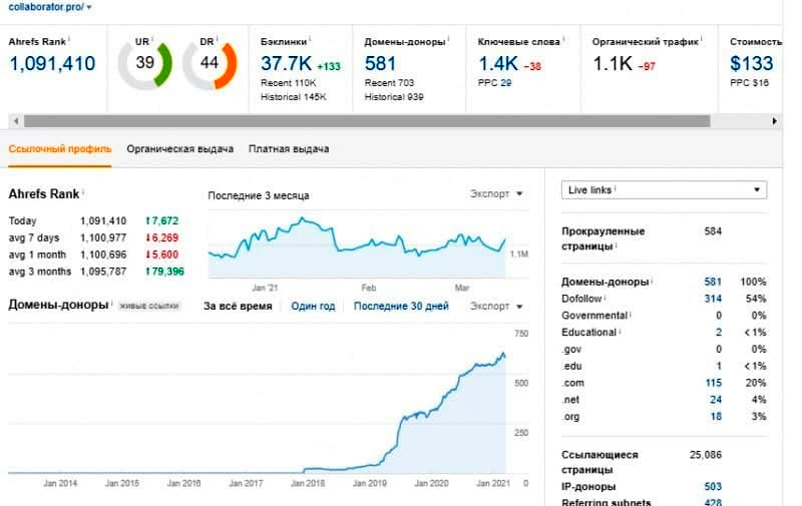Click the Ahrefs Rank line chart
The height and width of the screenshot is (506, 802).
click(357, 246)
